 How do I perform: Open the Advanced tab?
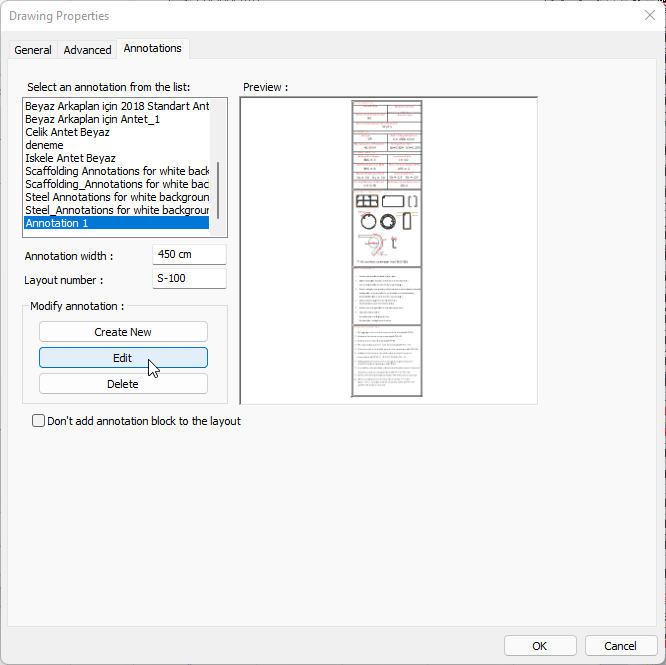coord(87,50)
